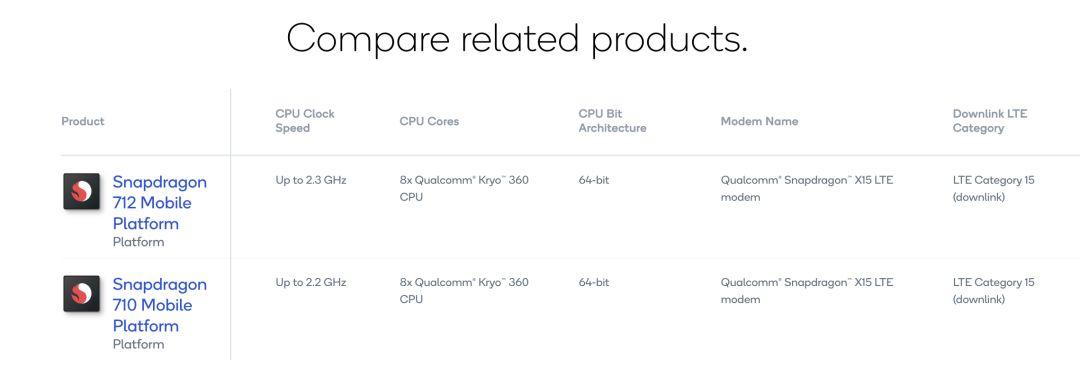
Task: Select the Downlink LTE Category column header
Action: (x=990, y=121)
